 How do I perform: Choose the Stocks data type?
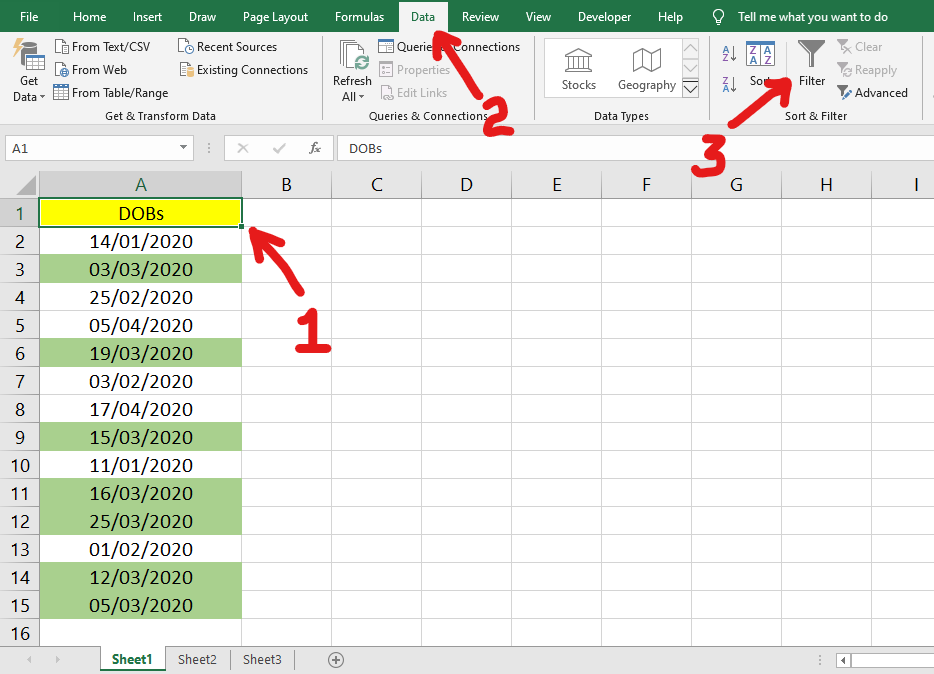578,69
